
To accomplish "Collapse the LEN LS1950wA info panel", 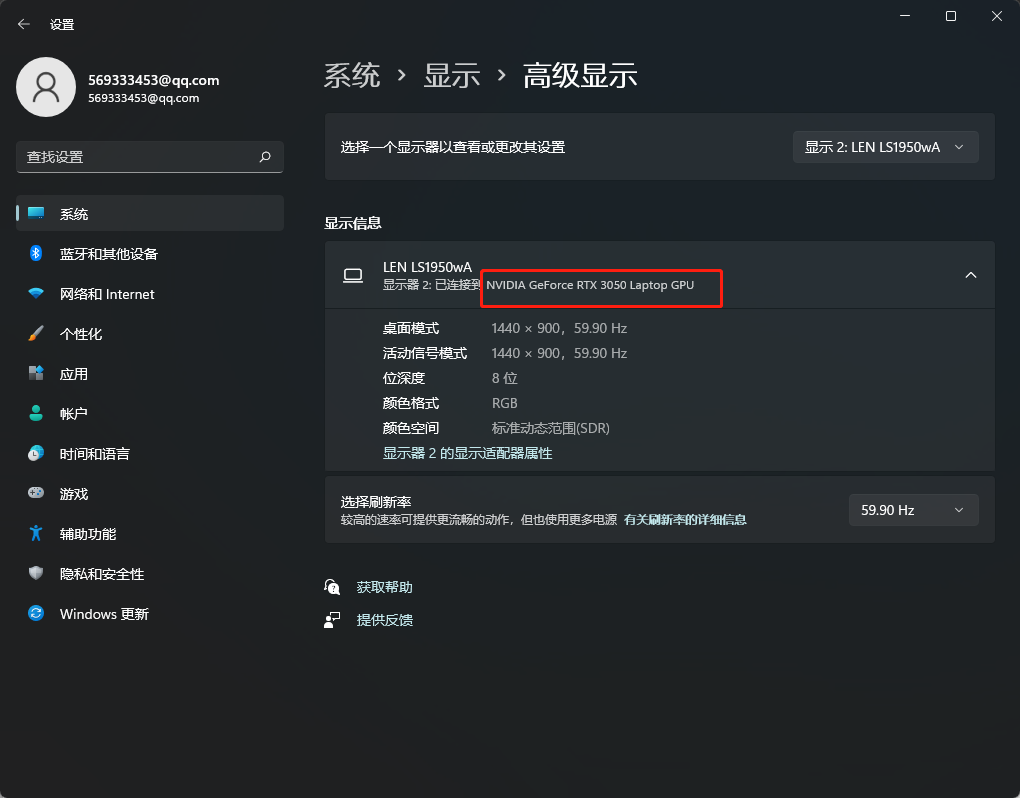I will click(971, 275).
